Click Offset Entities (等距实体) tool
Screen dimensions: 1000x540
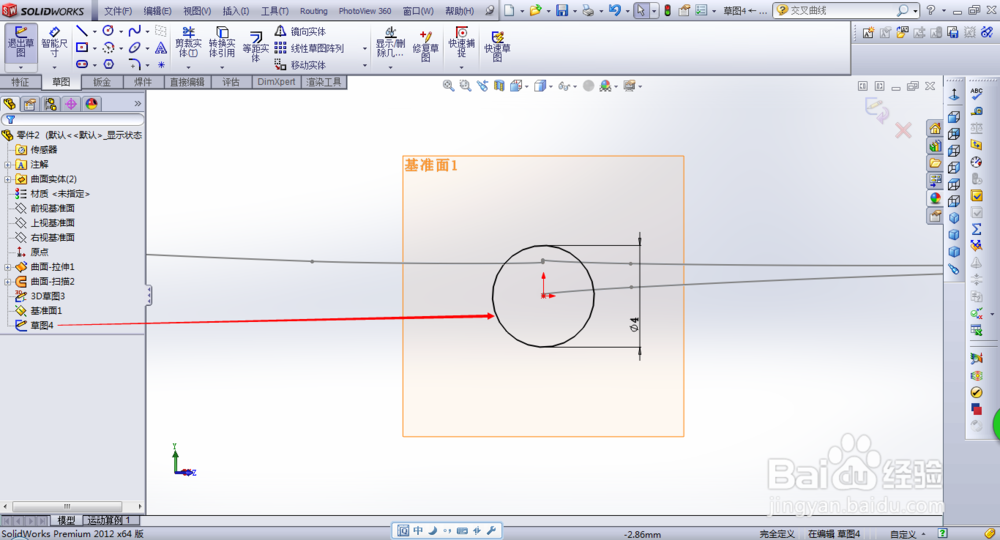[x=255, y=46]
